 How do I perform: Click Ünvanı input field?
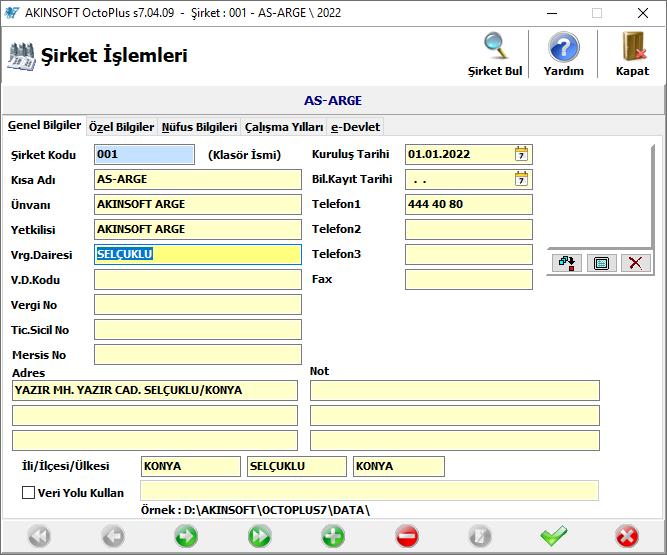198,204
